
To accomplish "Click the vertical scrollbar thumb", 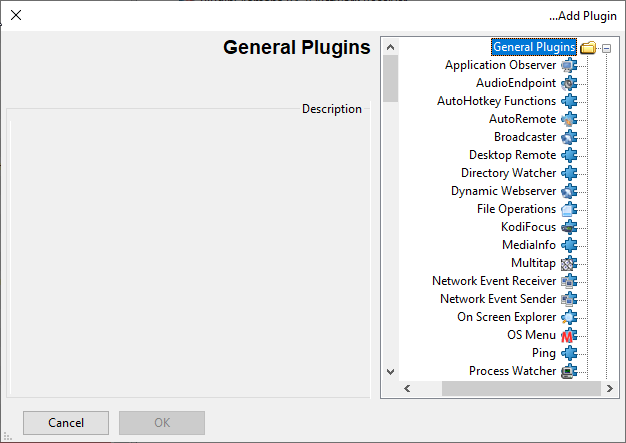I will [390, 79].
